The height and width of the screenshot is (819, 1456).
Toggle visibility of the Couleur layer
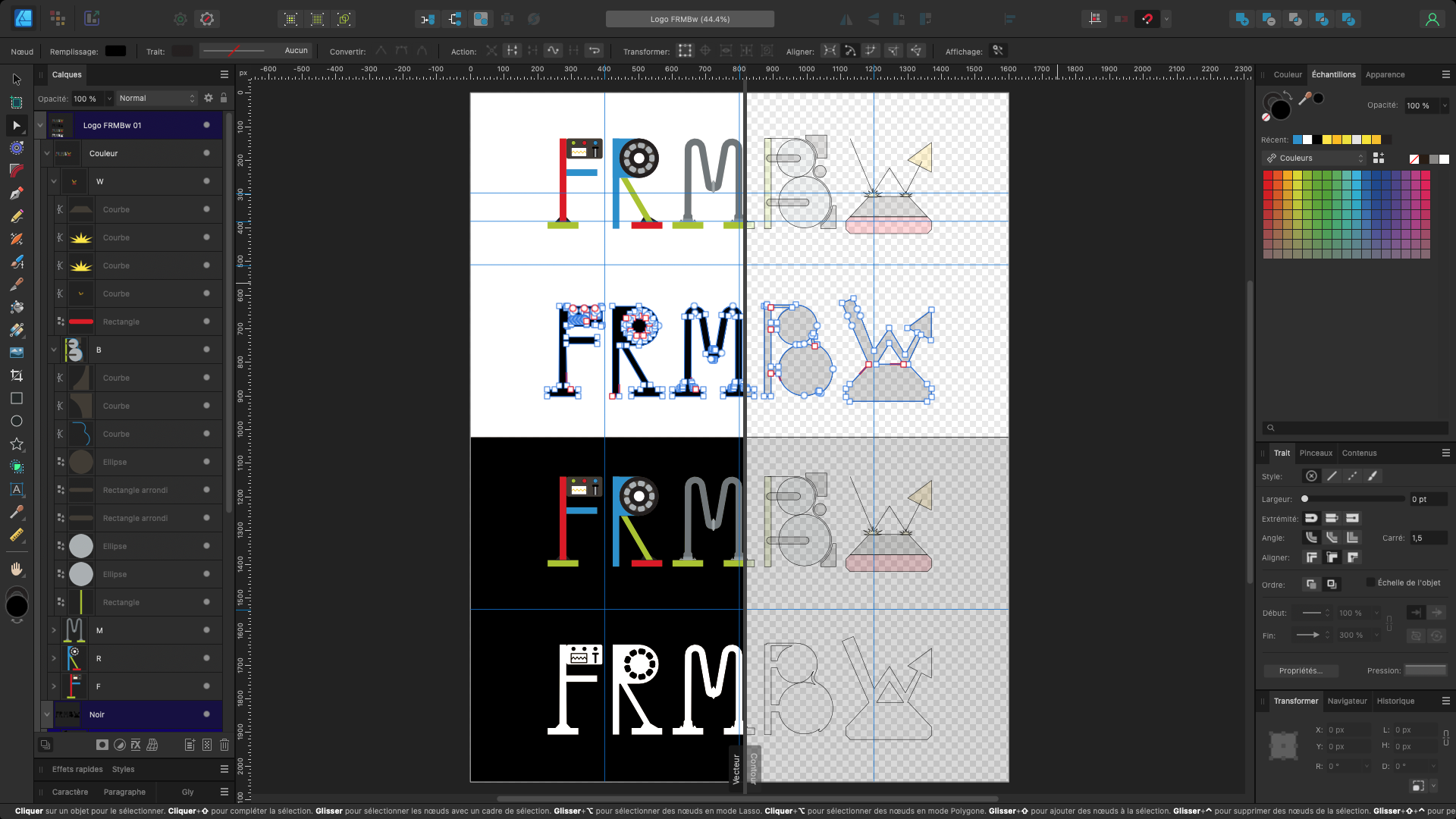206,153
